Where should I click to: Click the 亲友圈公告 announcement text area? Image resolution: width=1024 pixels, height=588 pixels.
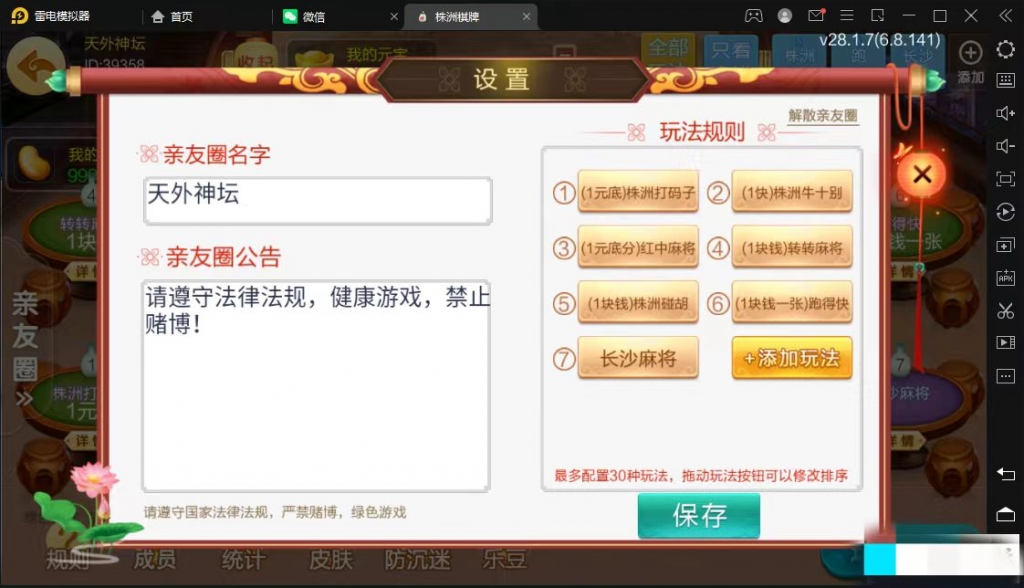[x=316, y=385]
